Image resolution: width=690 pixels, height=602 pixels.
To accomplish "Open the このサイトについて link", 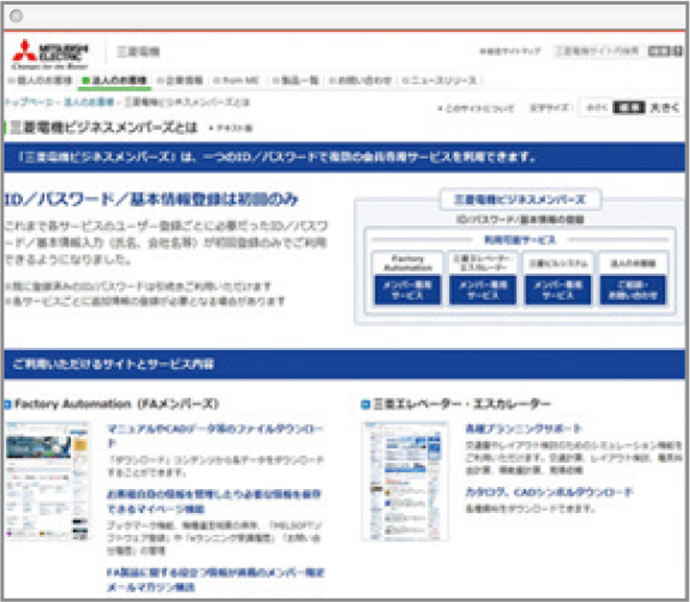I will [x=476, y=108].
